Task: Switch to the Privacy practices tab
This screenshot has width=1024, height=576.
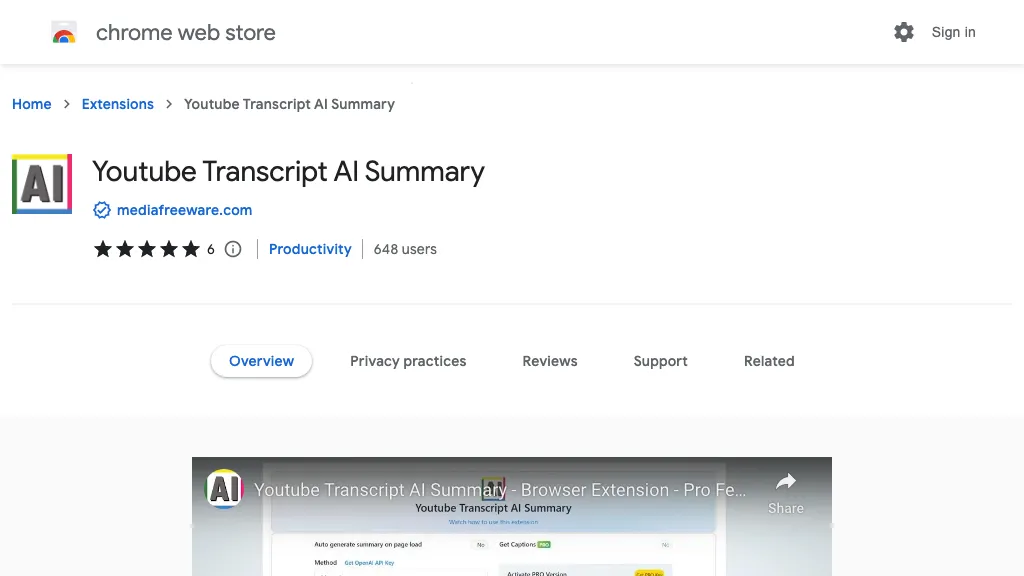Action: tap(408, 361)
